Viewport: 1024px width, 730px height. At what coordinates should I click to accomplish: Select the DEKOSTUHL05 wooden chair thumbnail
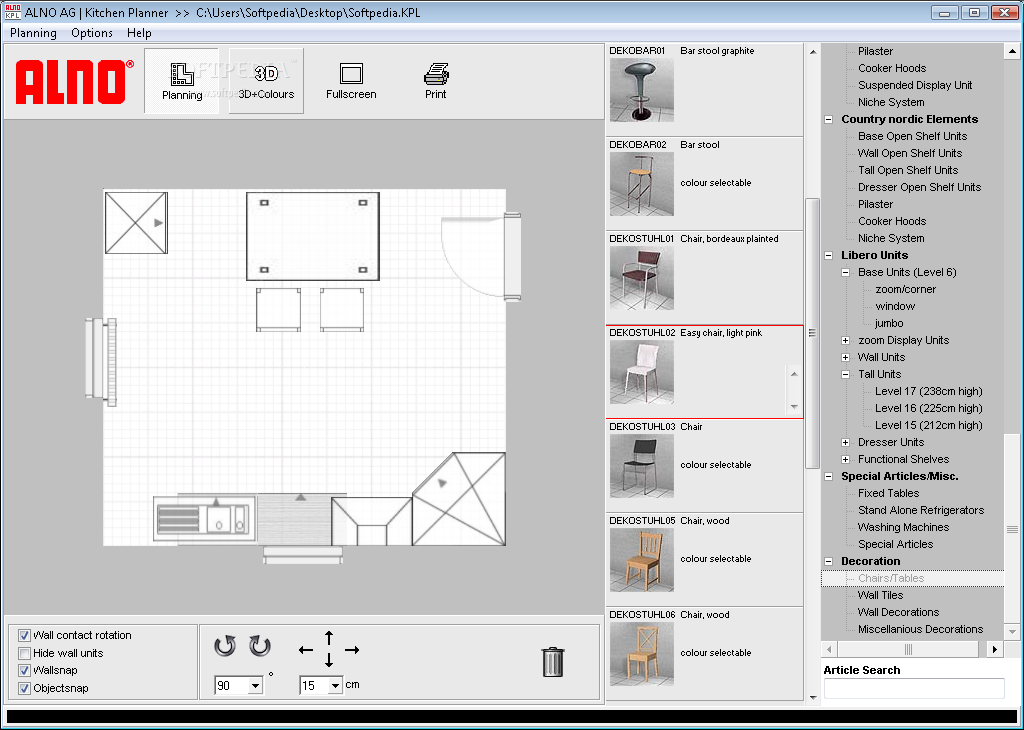point(641,558)
